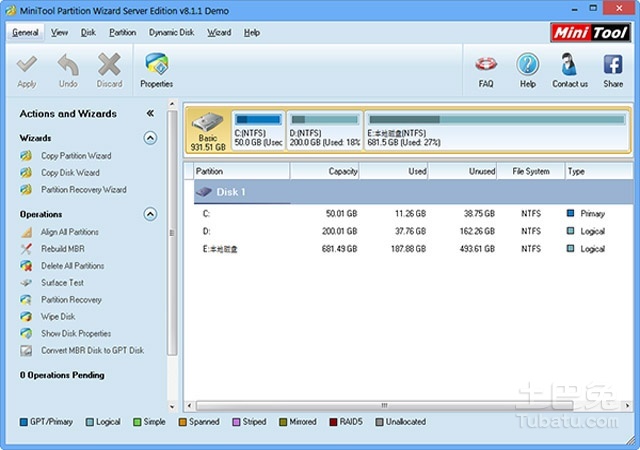Select the Basic 931.51 GB disk icon
The height and width of the screenshot is (450, 640).
point(208,131)
